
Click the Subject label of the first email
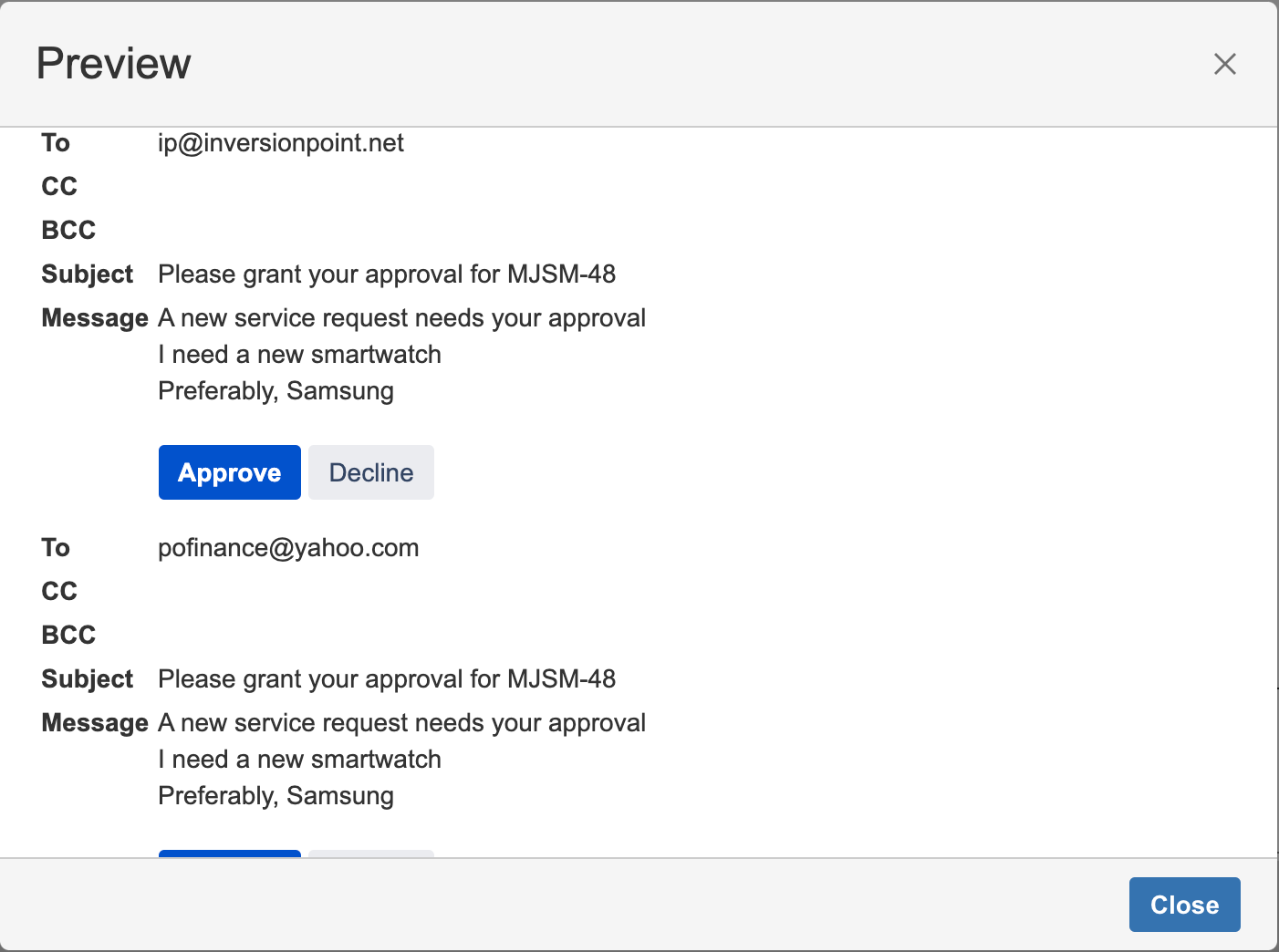[88, 274]
